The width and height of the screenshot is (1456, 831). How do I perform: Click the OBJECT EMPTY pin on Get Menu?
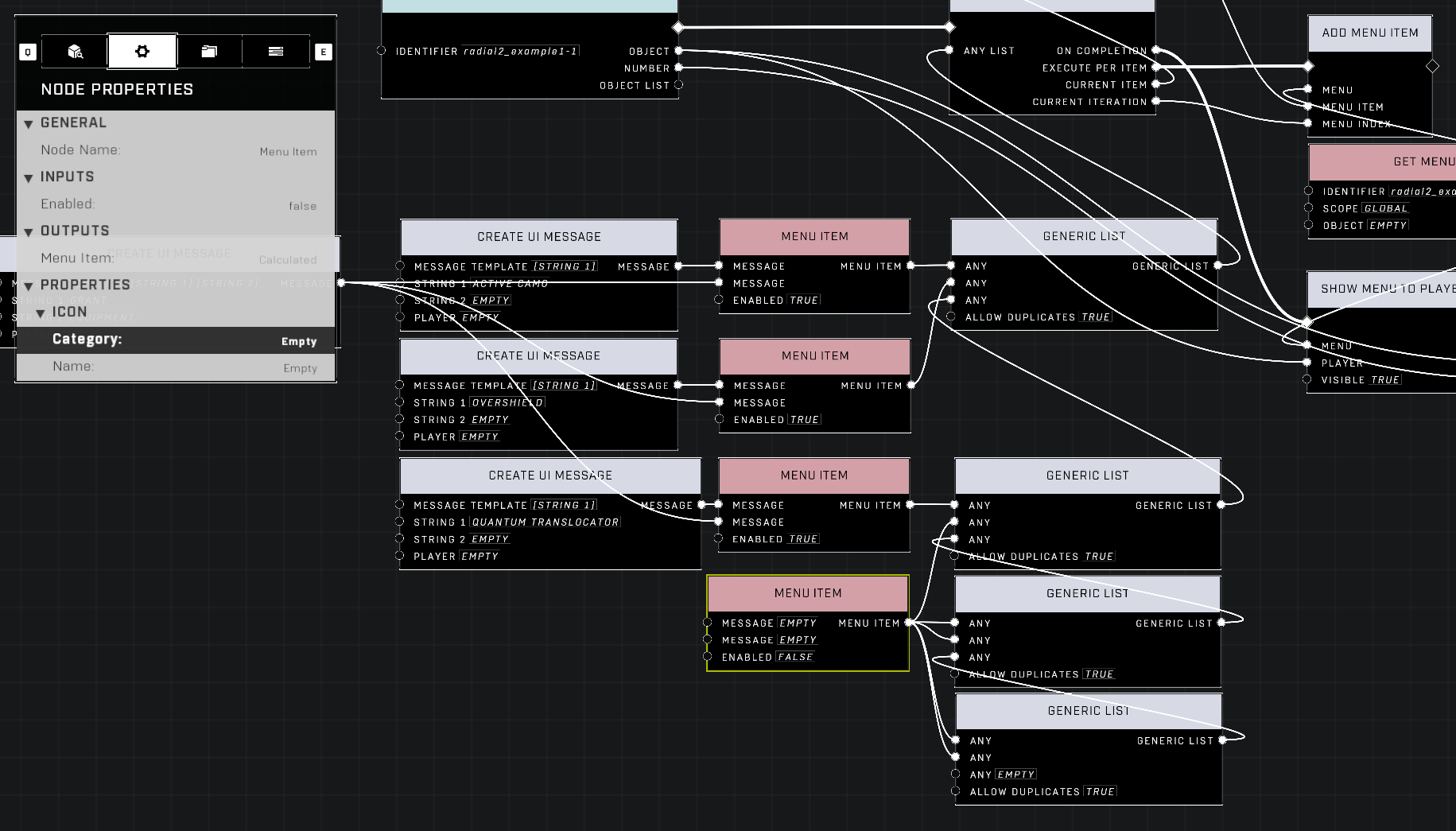pyautogui.click(x=1308, y=225)
